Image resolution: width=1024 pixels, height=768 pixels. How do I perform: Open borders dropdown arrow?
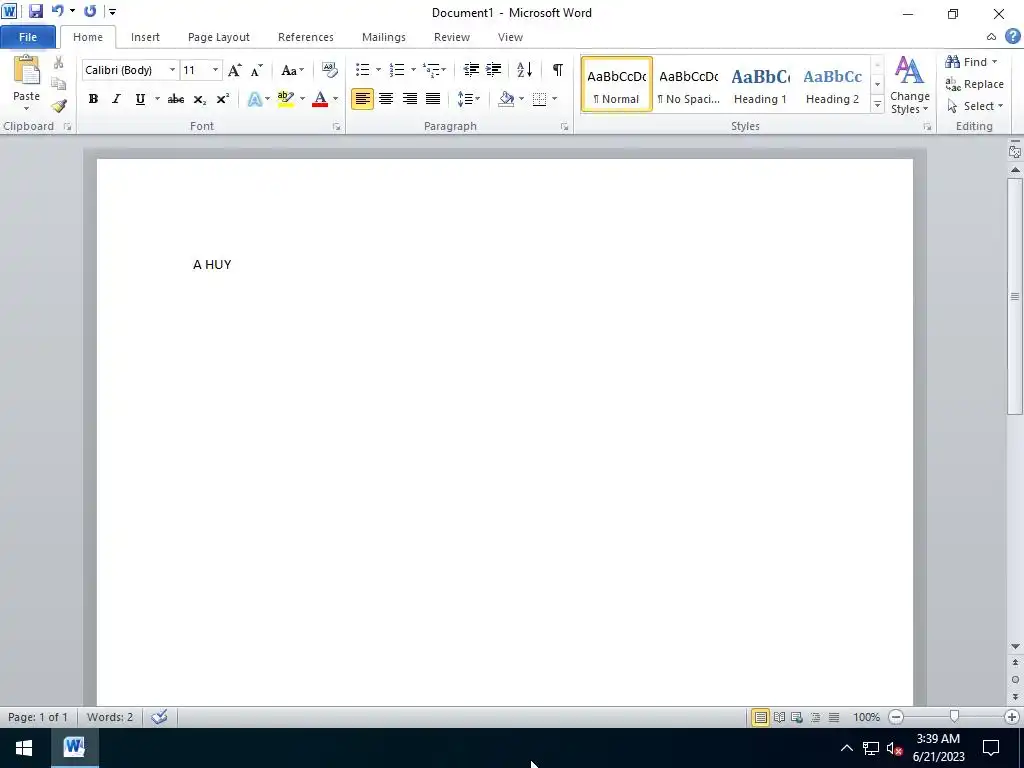(554, 99)
